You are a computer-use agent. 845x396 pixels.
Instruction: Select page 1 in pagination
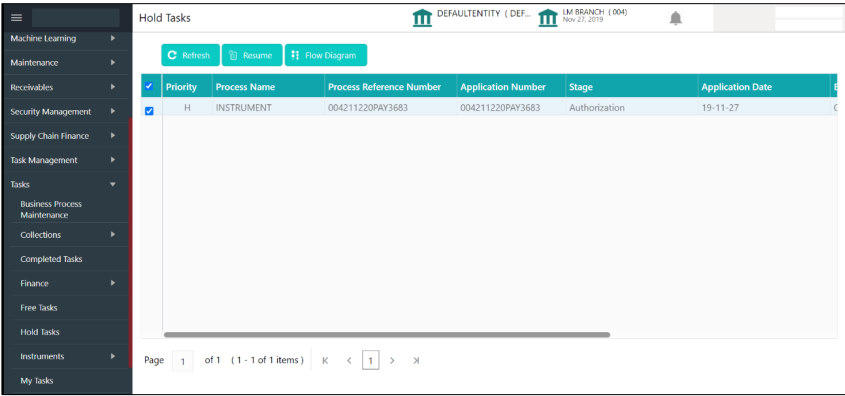tap(371, 360)
